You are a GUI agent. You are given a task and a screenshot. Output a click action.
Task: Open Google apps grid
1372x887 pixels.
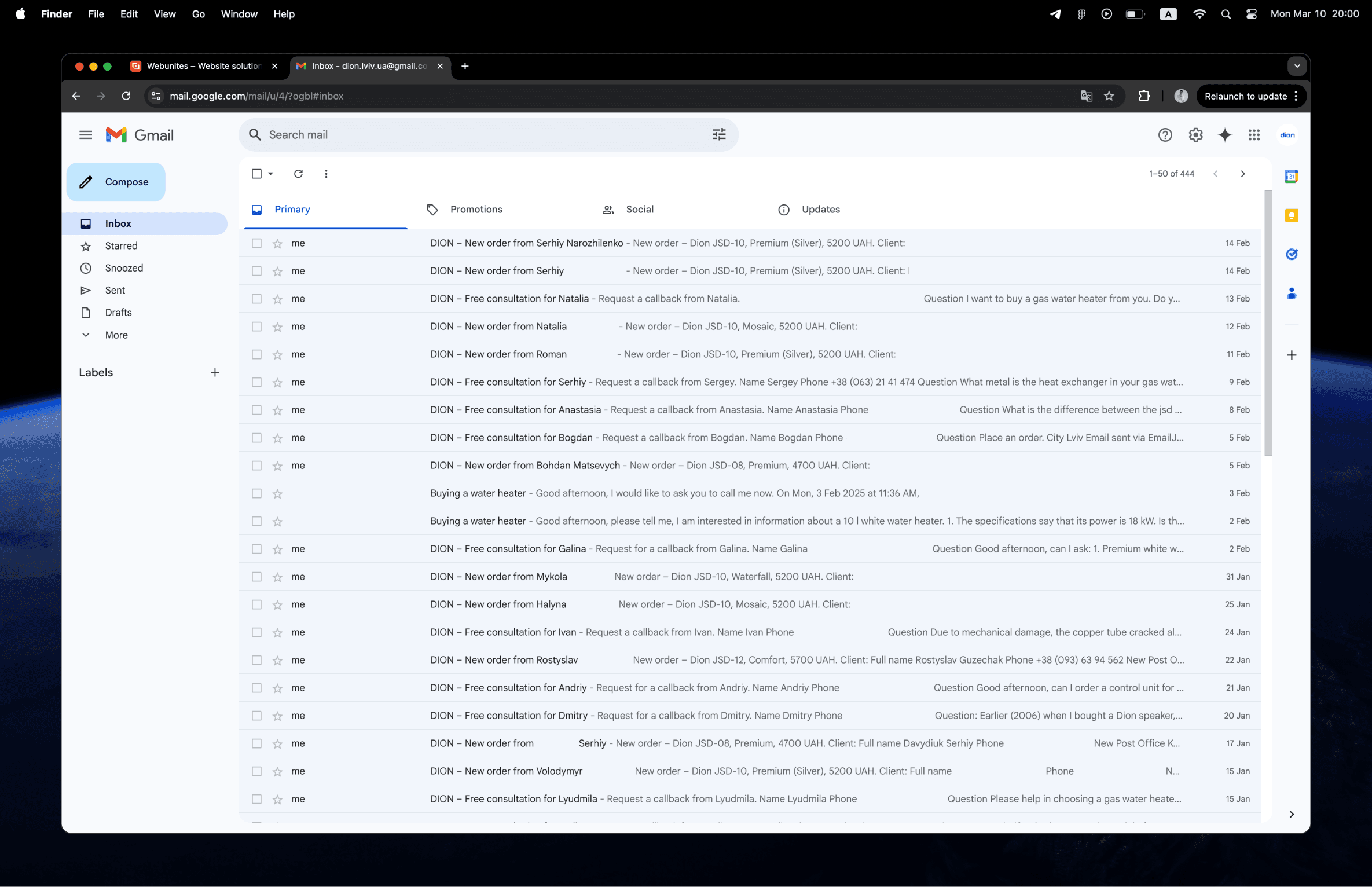click(1254, 135)
